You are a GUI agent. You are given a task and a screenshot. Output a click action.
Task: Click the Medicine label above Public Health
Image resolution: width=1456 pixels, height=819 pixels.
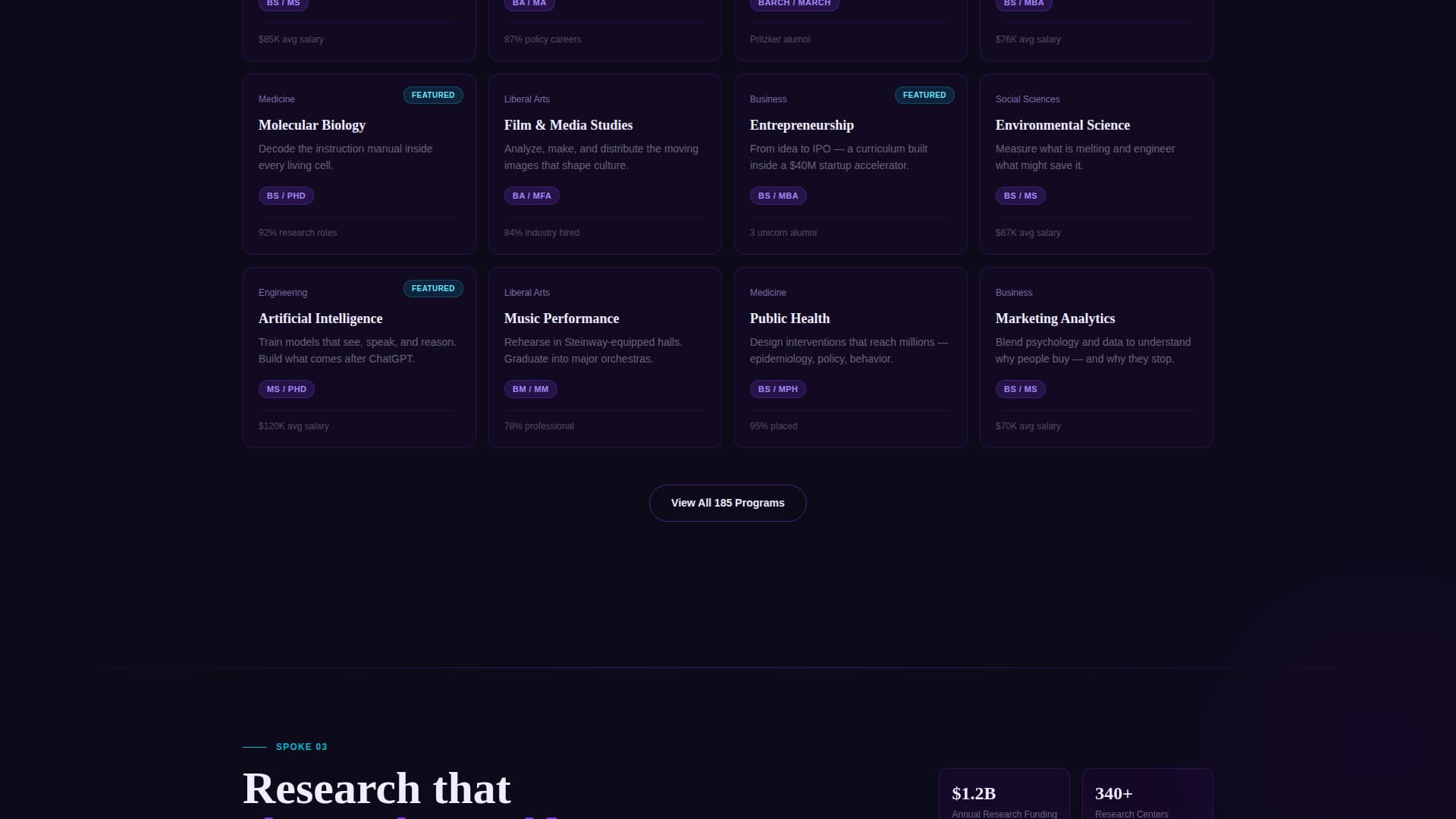point(768,293)
